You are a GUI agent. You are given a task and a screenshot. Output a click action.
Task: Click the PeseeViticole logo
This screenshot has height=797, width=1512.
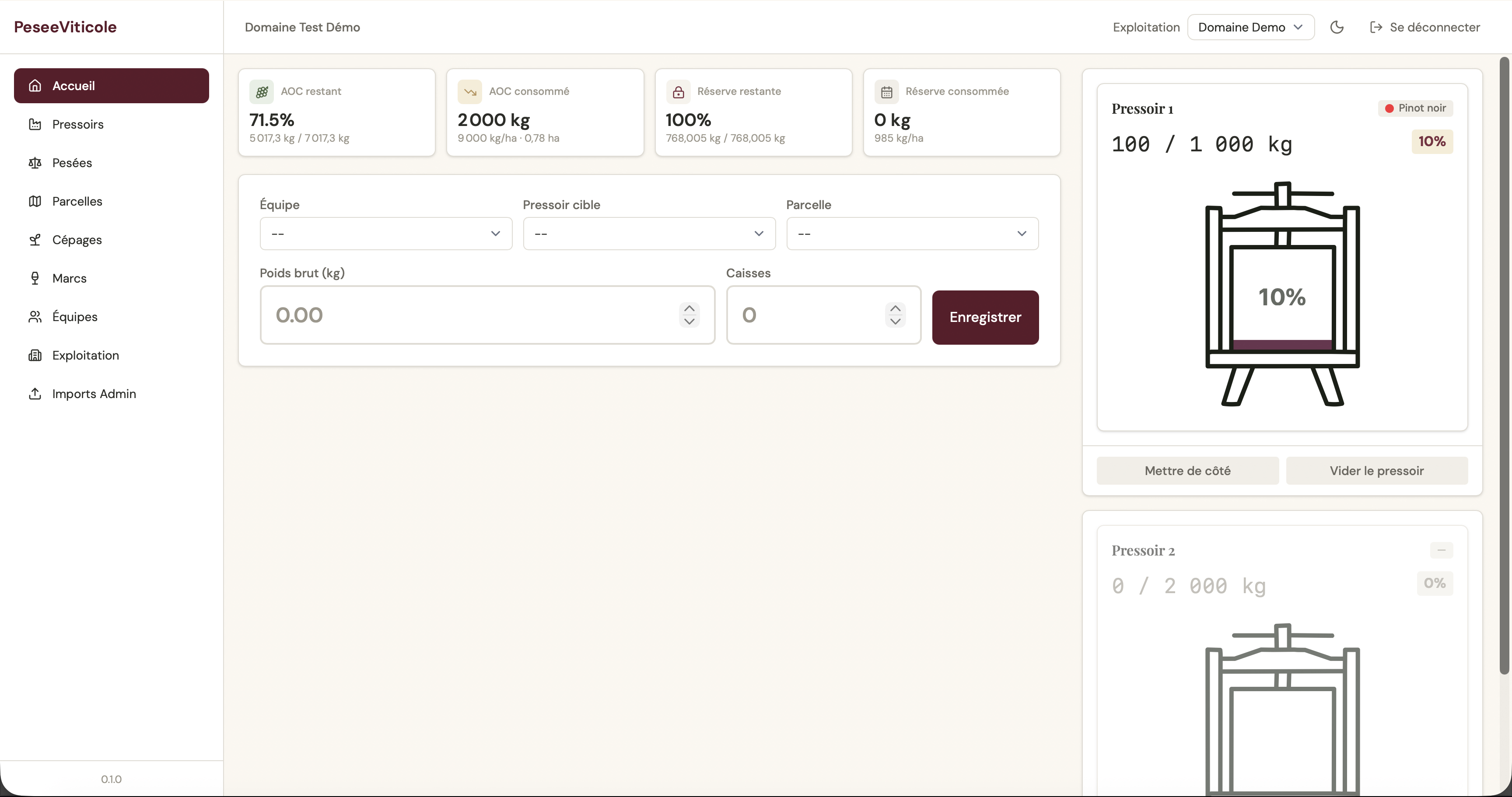[65, 27]
